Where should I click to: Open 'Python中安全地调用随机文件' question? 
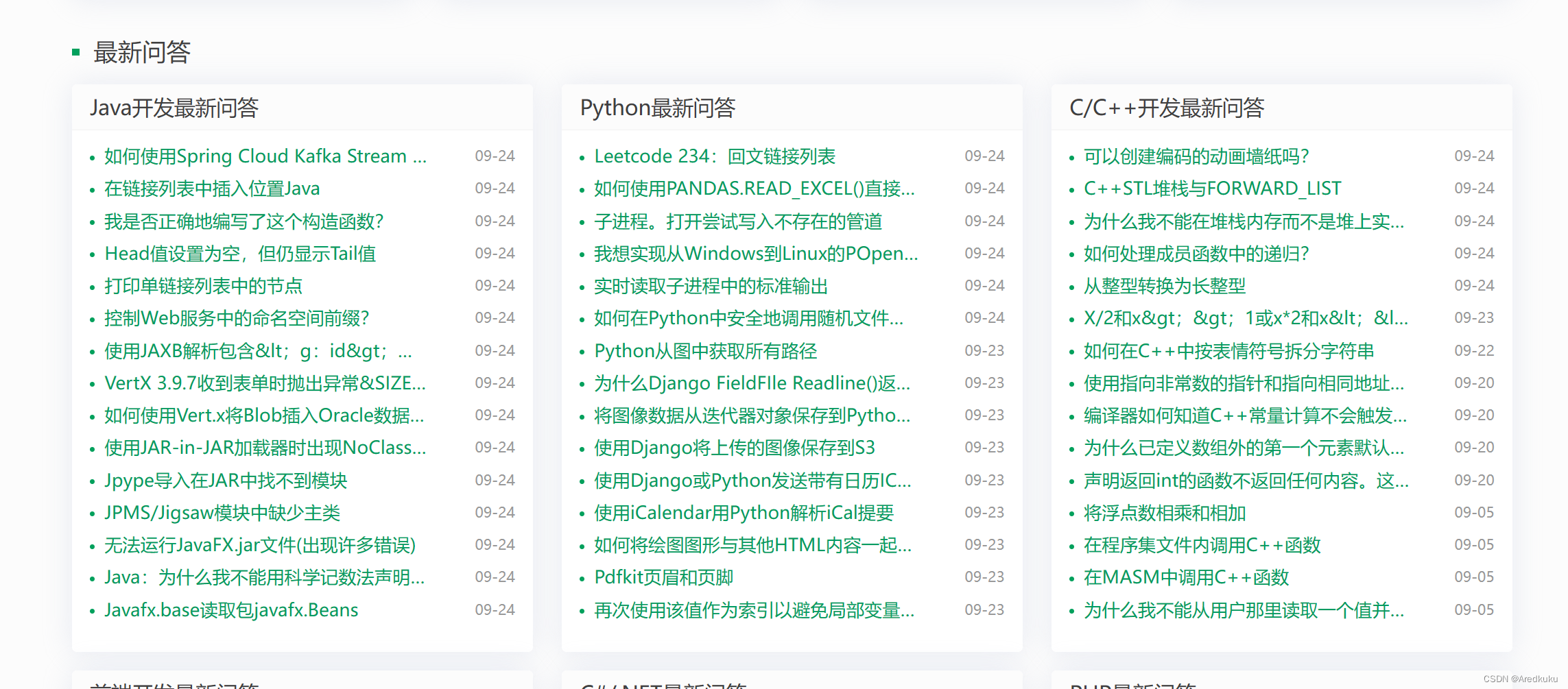(x=749, y=318)
